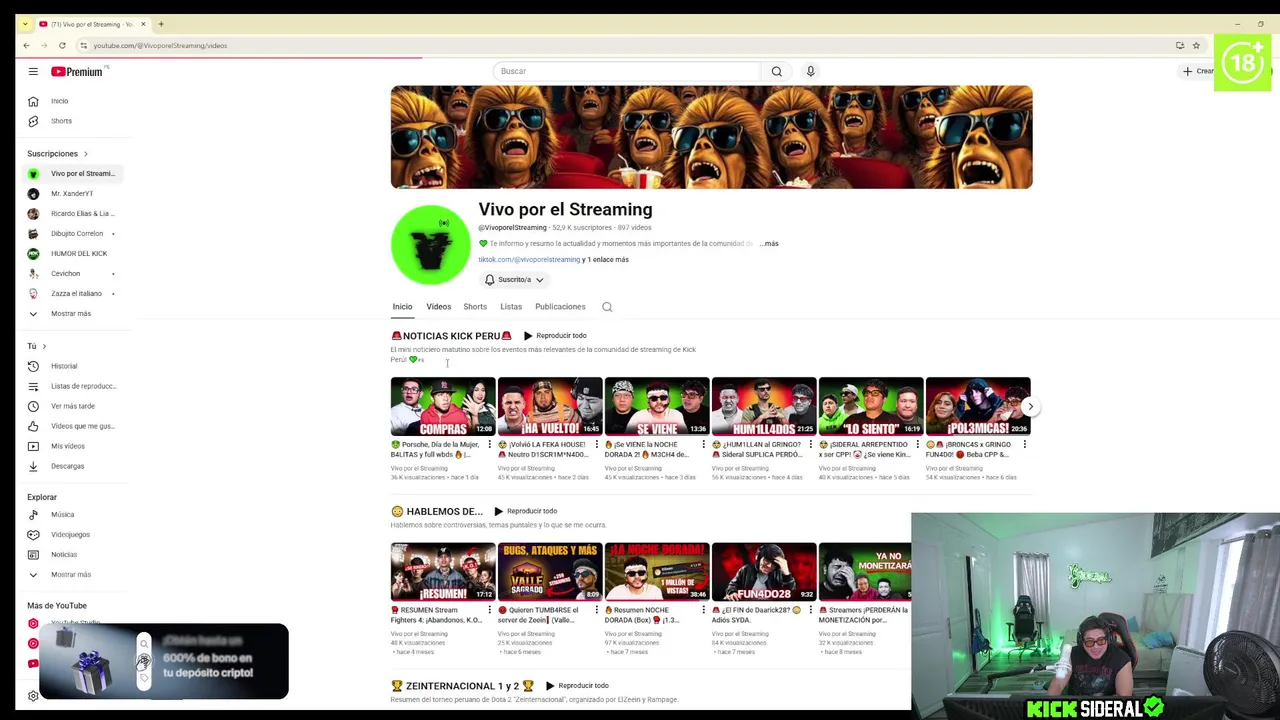Expand the Tú section arrow
The width and height of the screenshot is (1280, 720).
coord(44,346)
